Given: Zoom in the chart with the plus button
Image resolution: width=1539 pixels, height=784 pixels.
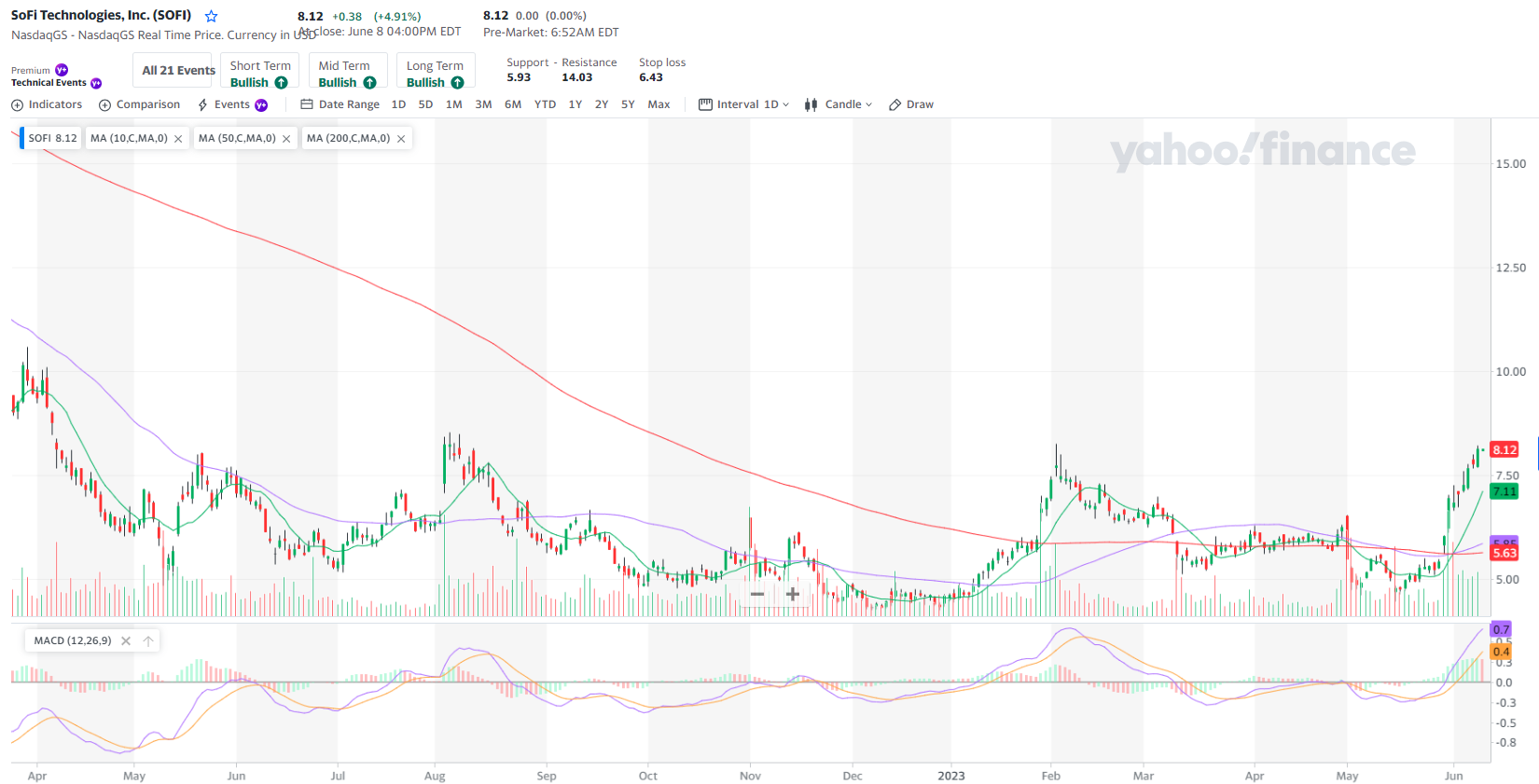Looking at the screenshot, I should (x=793, y=594).
